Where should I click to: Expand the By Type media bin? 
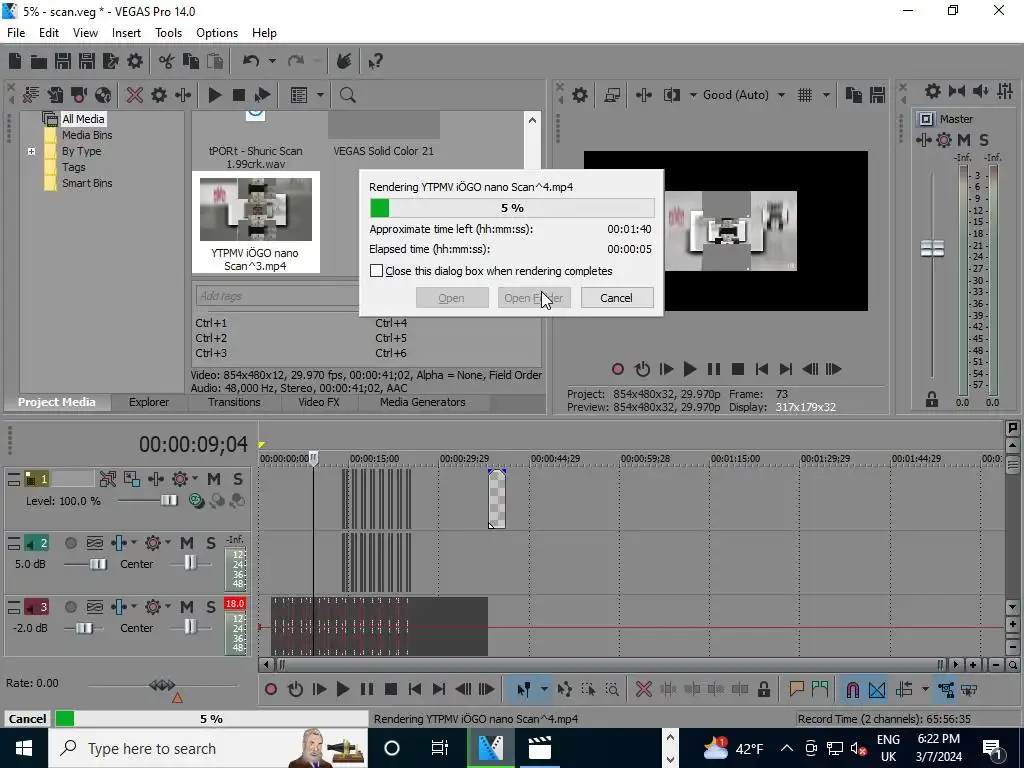(31, 152)
